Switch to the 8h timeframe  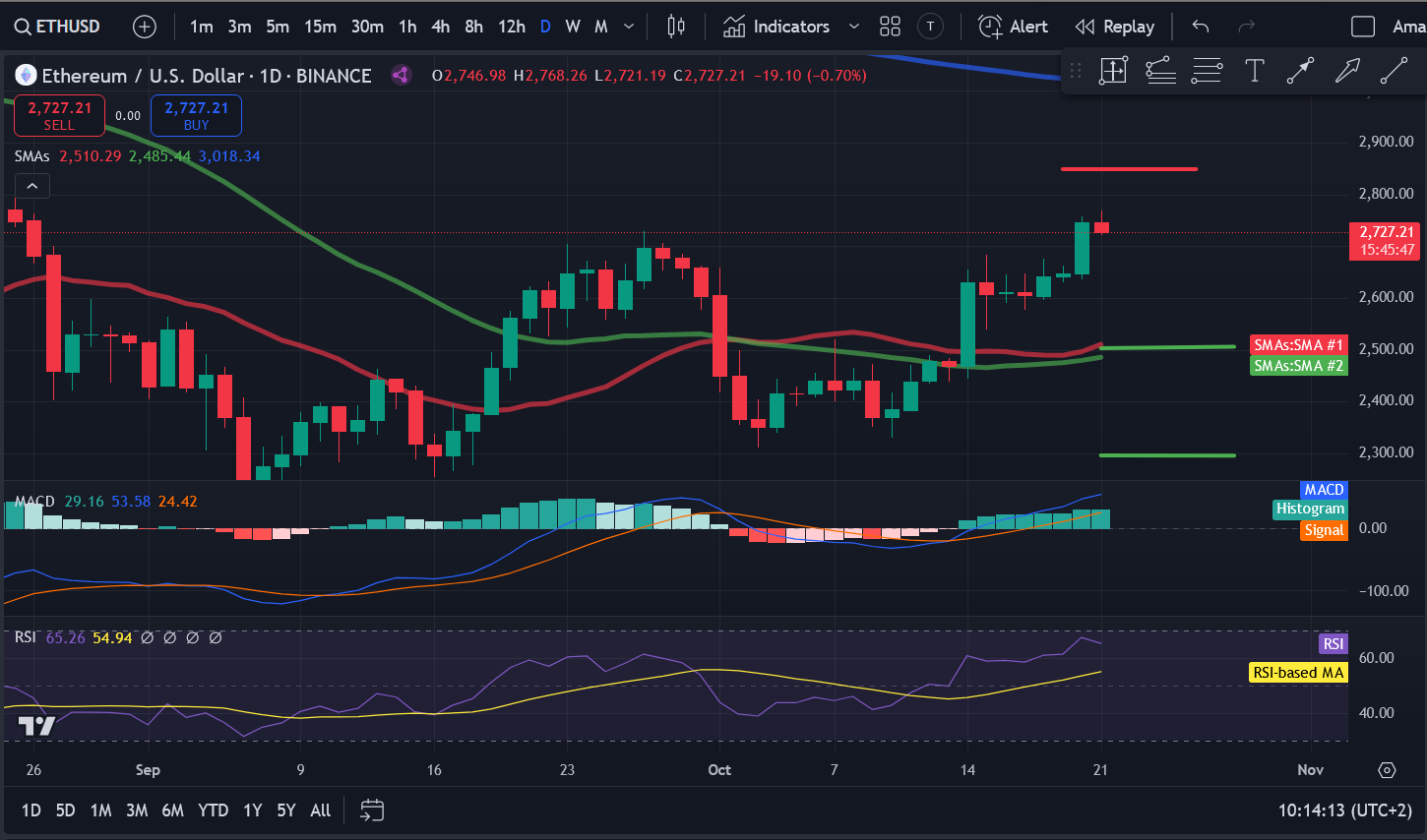click(473, 27)
